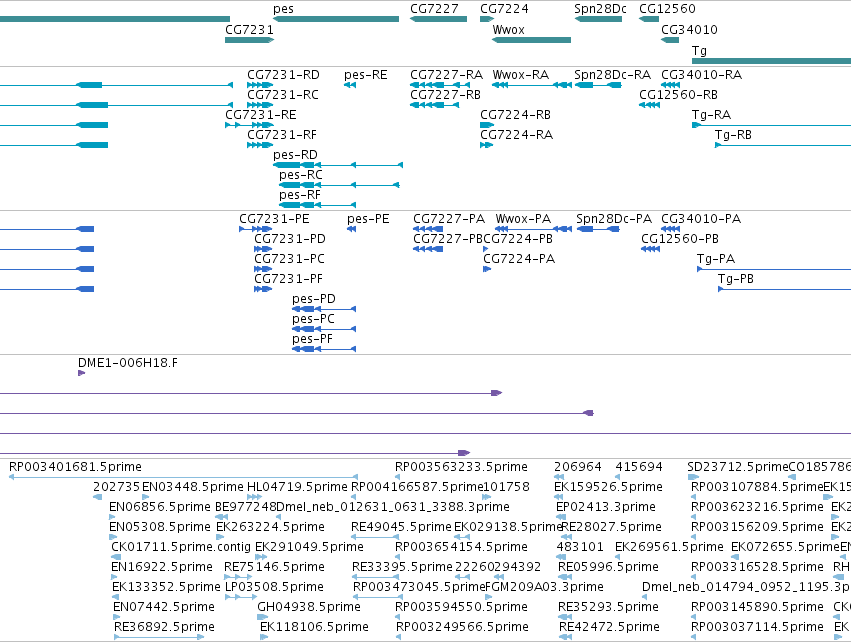Open protein CG7231-PD label

pos(290,239)
